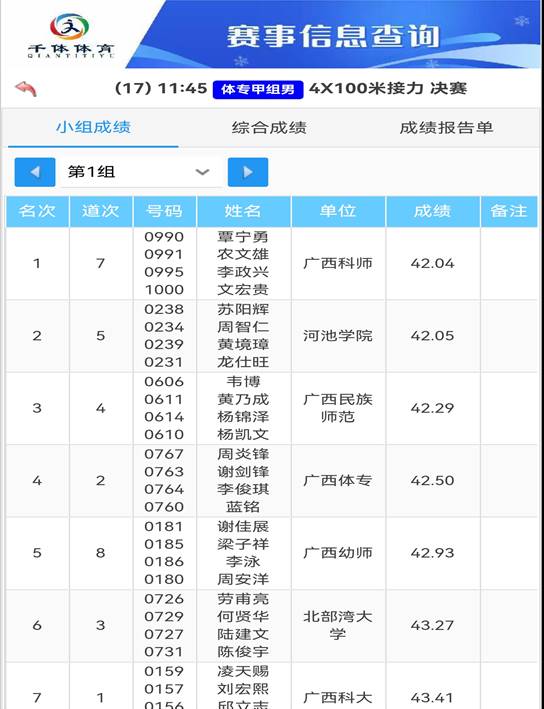The image size is (544, 709).
Task: Click the result 43.27
Action: [432, 625]
